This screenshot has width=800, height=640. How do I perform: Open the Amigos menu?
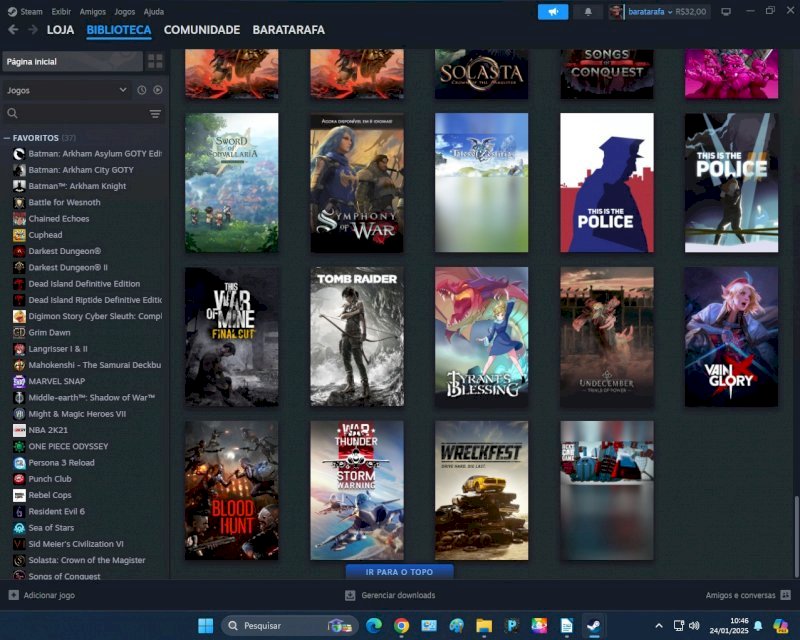click(92, 11)
